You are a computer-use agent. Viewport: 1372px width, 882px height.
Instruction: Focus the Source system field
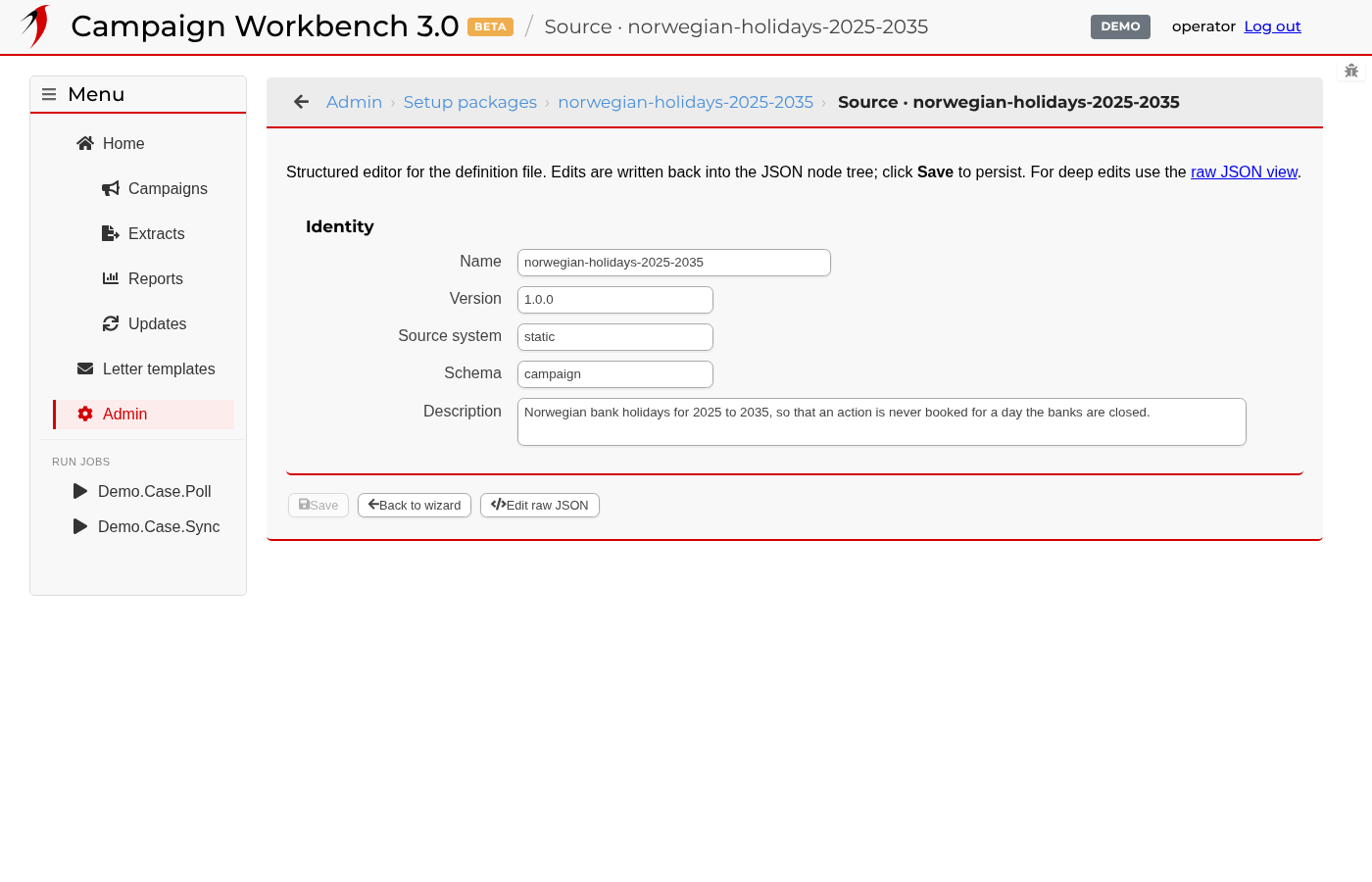615,337
